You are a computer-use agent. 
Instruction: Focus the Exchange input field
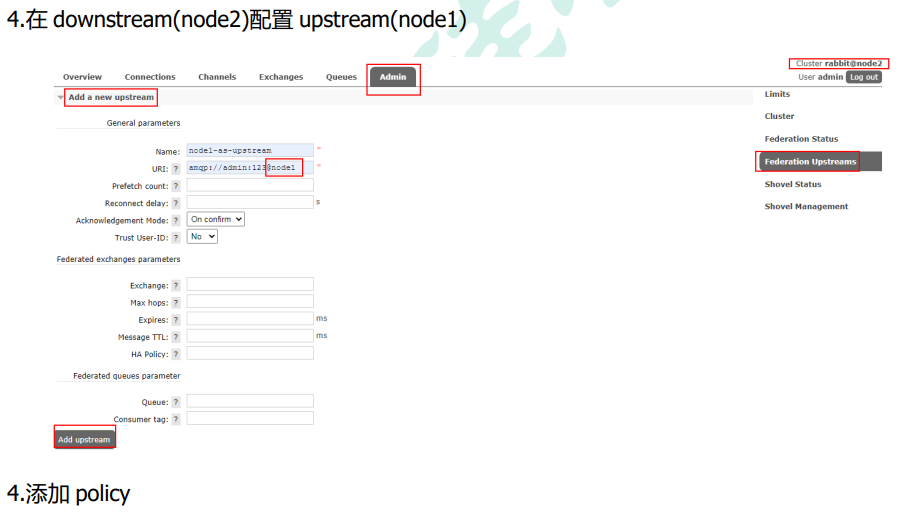coord(250,284)
